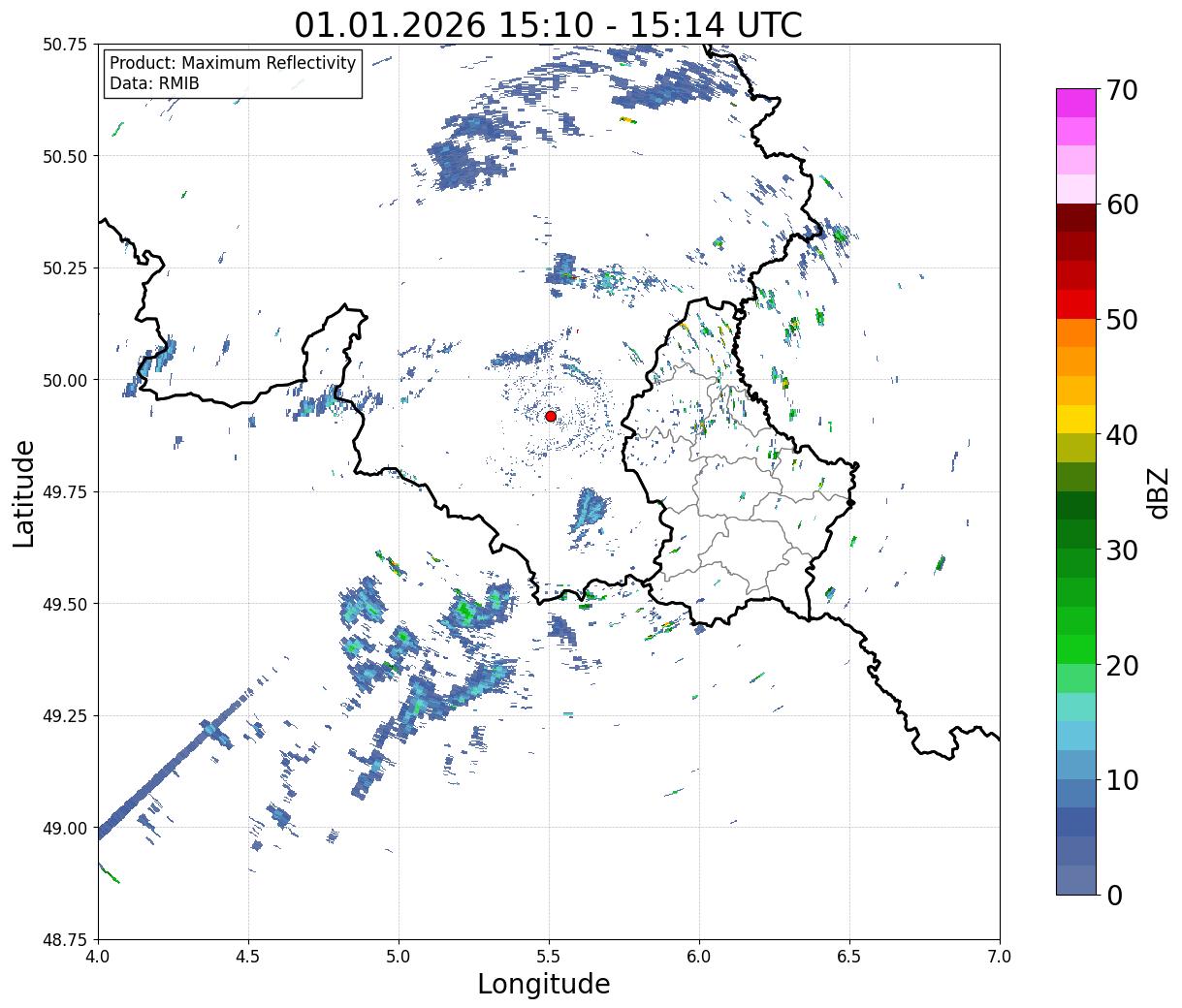The width and height of the screenshot is (1182, 1008).
Task: Click the Product: Maximum Reflectivity legend text
Action: pos(233,63)
